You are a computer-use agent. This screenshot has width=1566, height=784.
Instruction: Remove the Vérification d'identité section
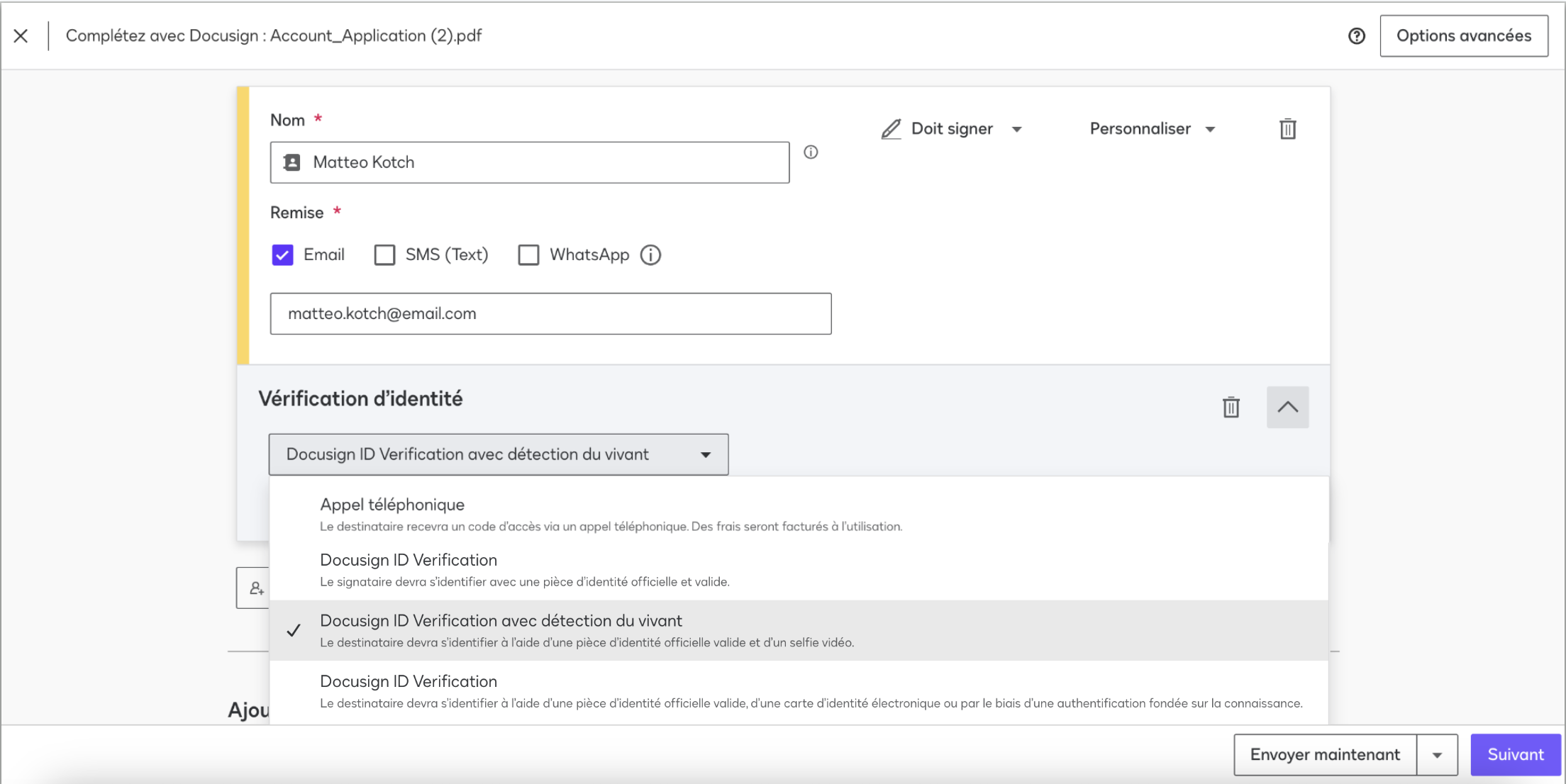(x=1231, y=408)
